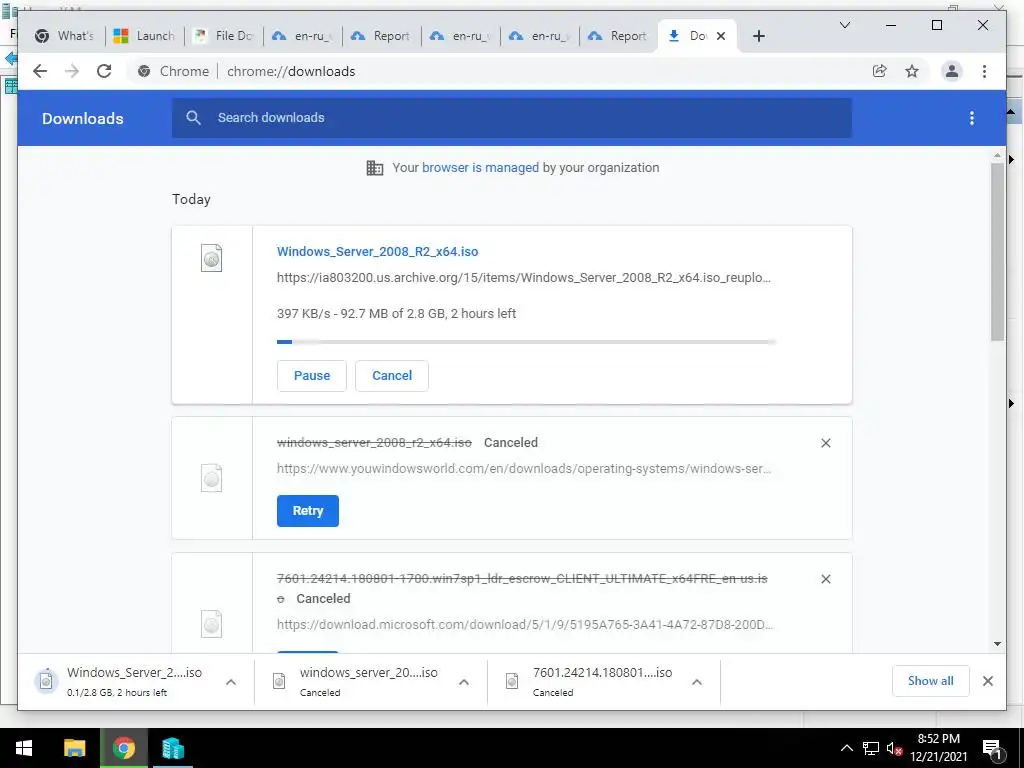Close the bottom download shelf
Screen dimensions: 1024x768
[987, 681]
